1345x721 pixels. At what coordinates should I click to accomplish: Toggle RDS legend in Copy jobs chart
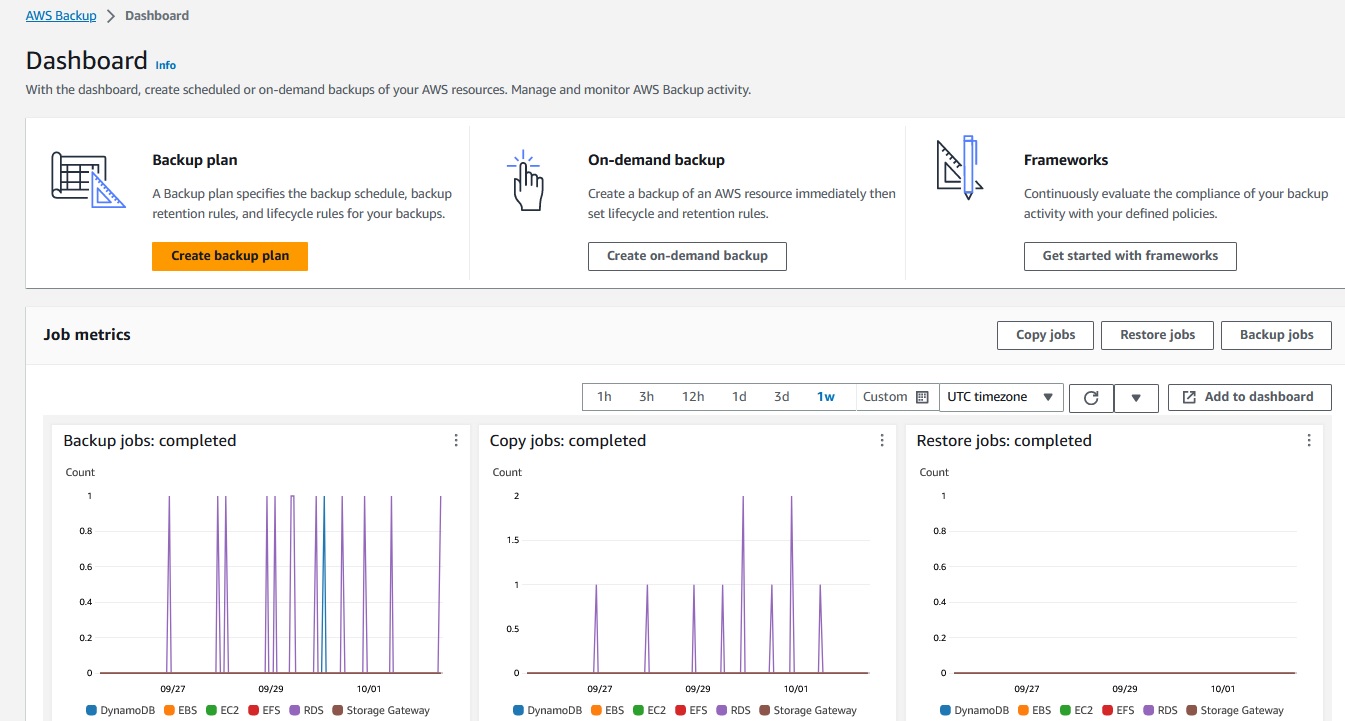[733, 711]
